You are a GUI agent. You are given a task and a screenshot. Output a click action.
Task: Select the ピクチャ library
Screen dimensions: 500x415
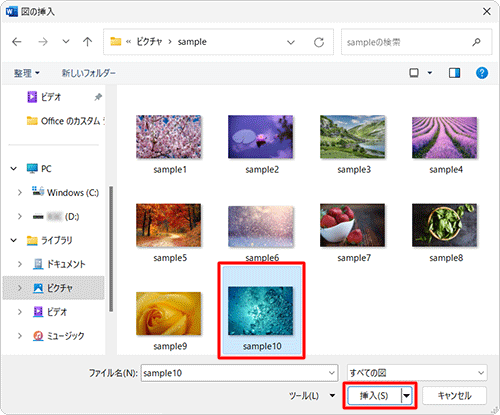53,288
